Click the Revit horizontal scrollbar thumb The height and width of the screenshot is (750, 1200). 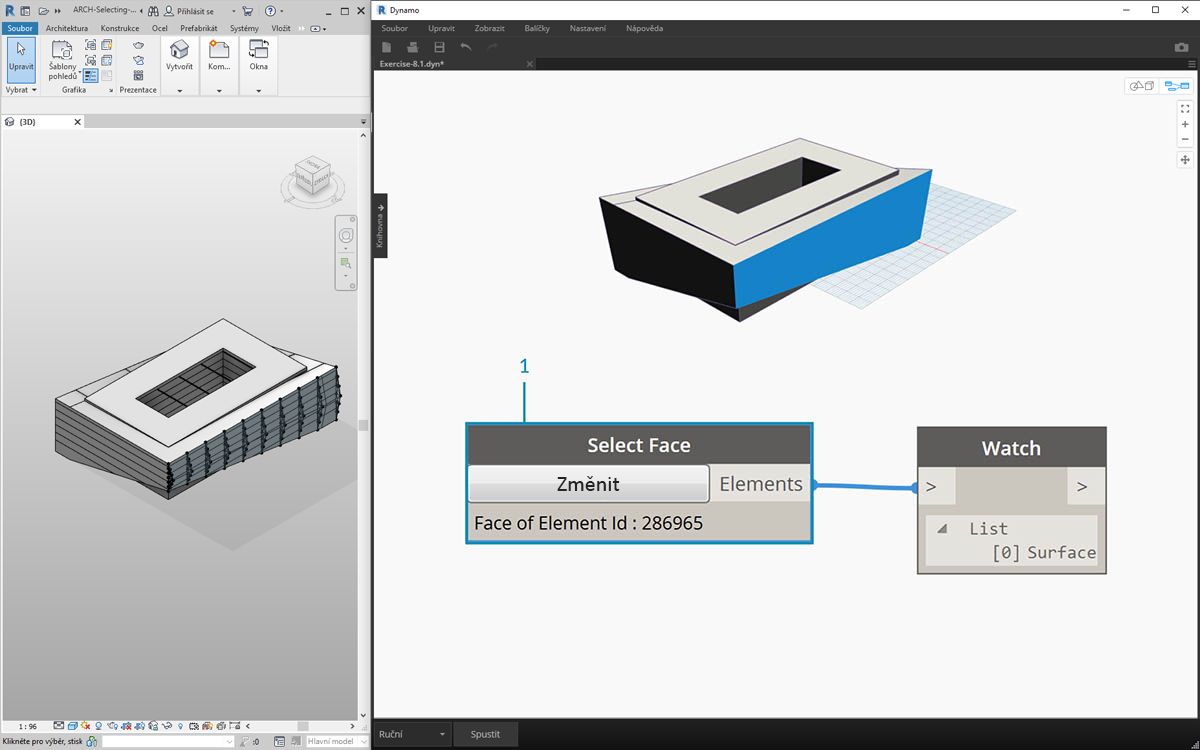pyautogui.click(x=302, y=726)
